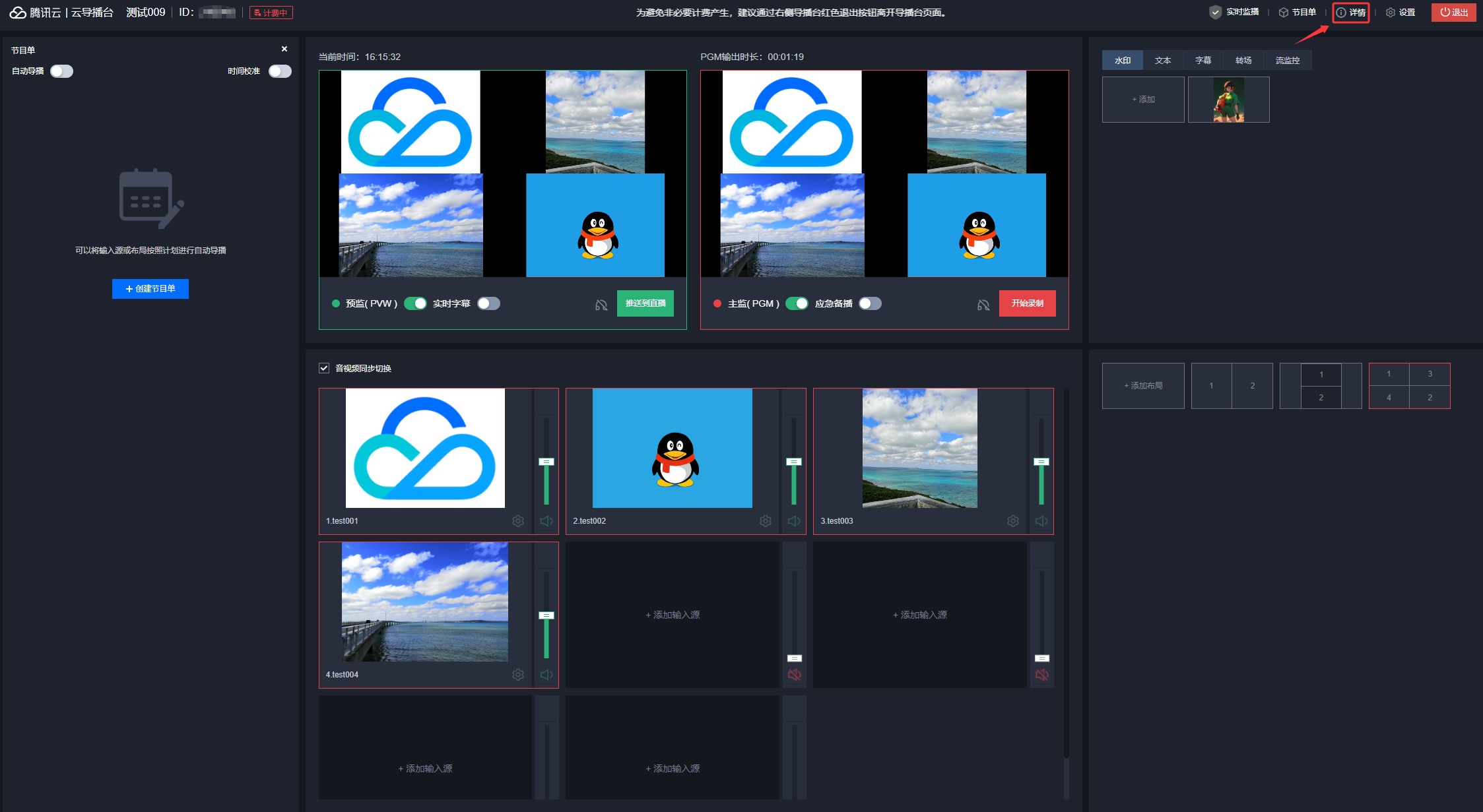
Task: Choose the four-grid layout preset
Action: tap(1409, 386)
